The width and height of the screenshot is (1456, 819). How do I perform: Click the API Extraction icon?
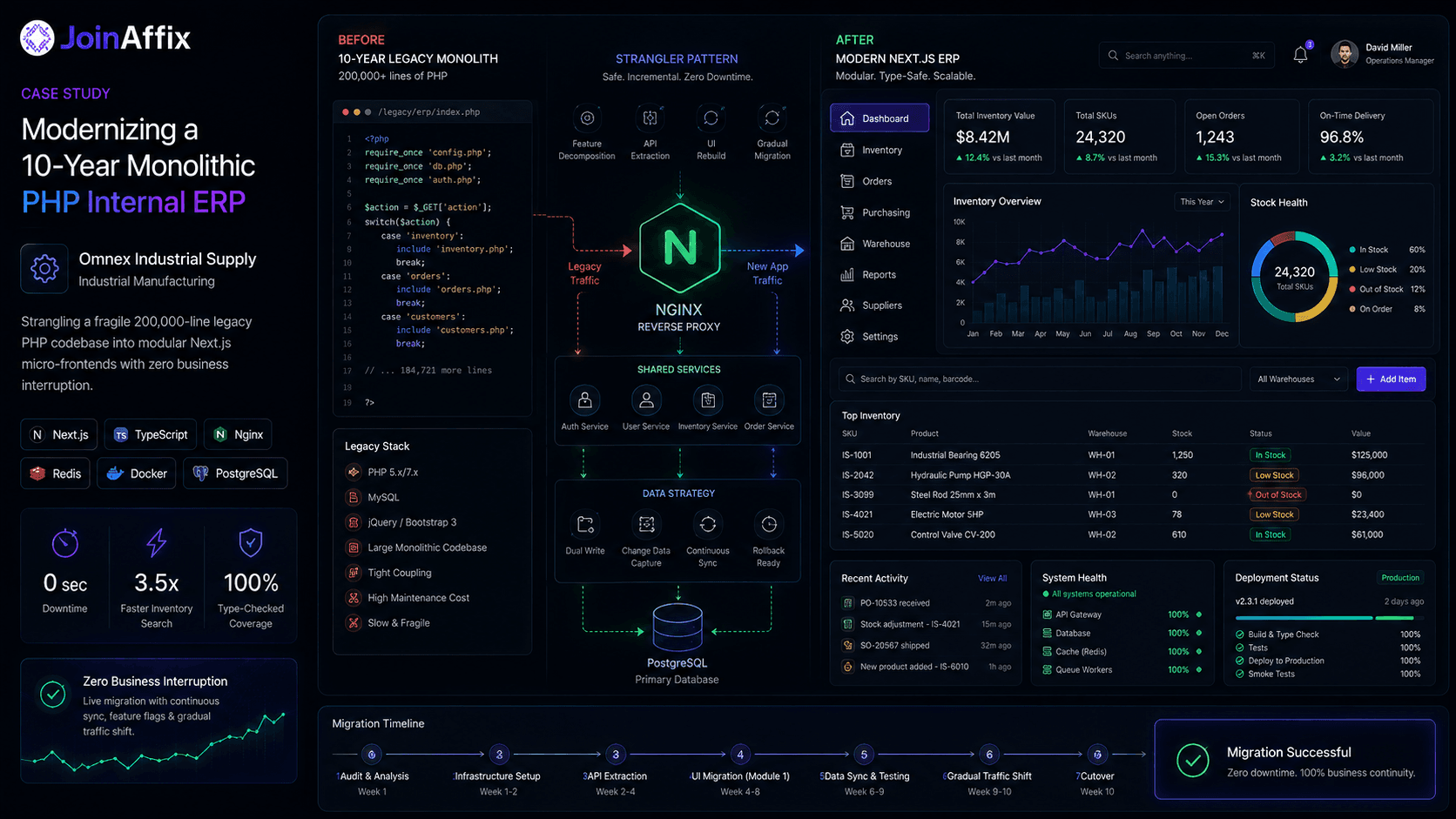tap(650, 118)
